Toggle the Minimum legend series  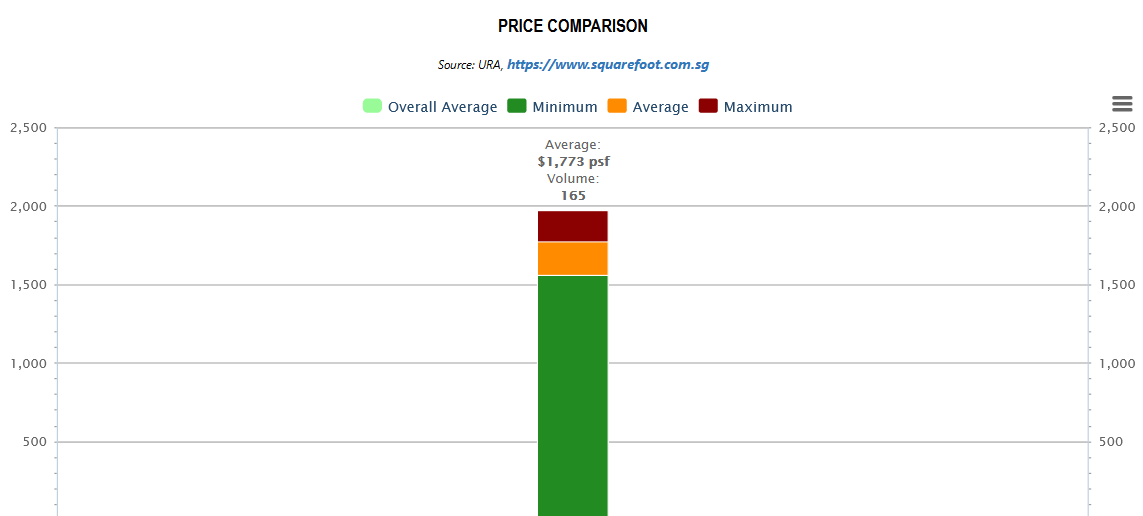(x=552, y=107)
